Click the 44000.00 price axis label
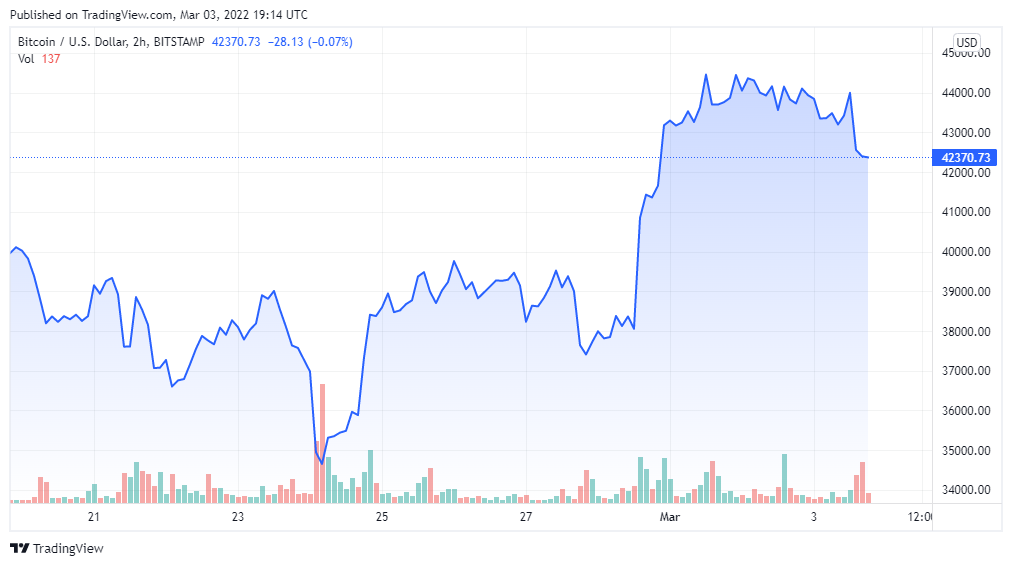Screen dimensions: 1012x566 pos(966,93)
